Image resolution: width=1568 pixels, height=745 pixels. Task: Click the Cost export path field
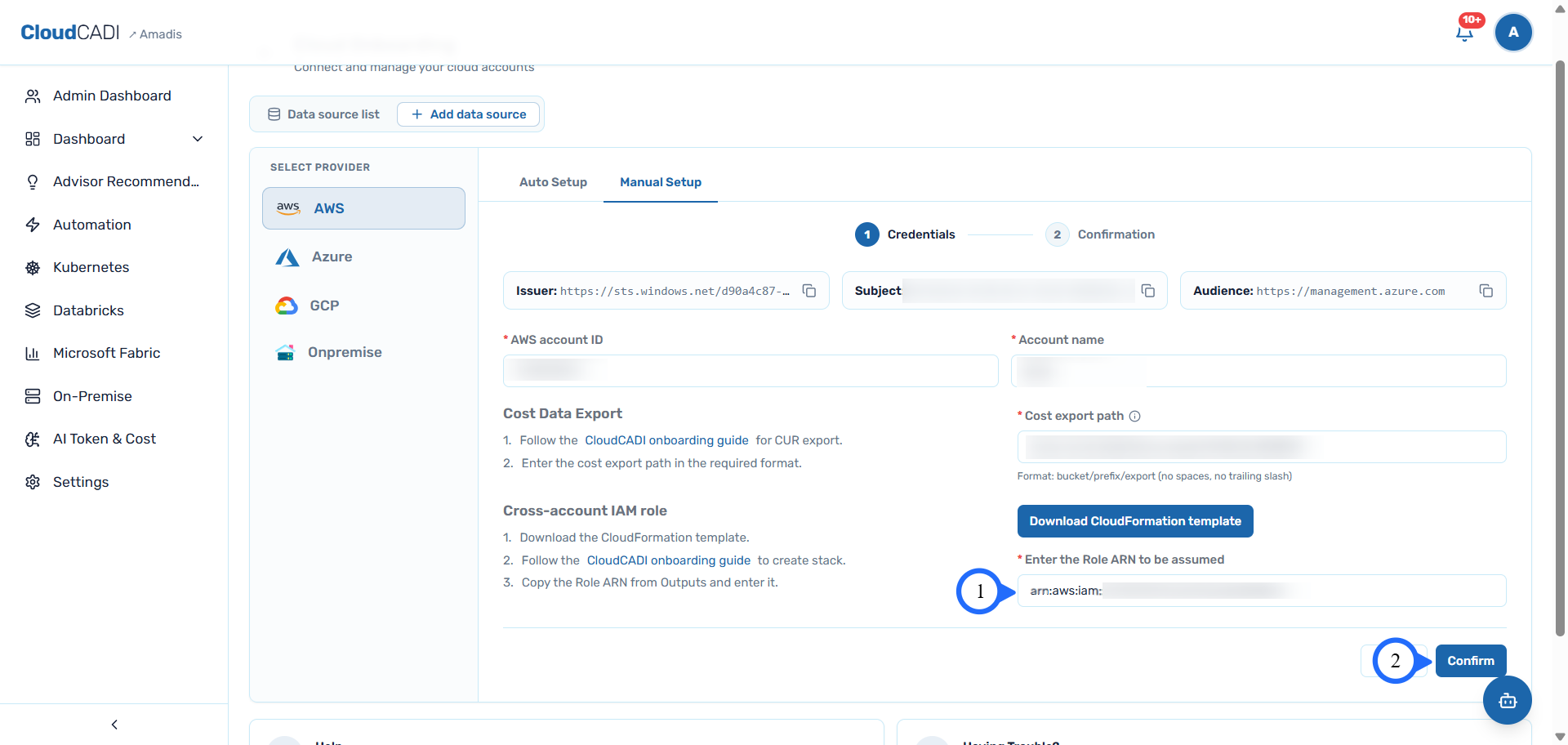click(x=1262, y=447)
